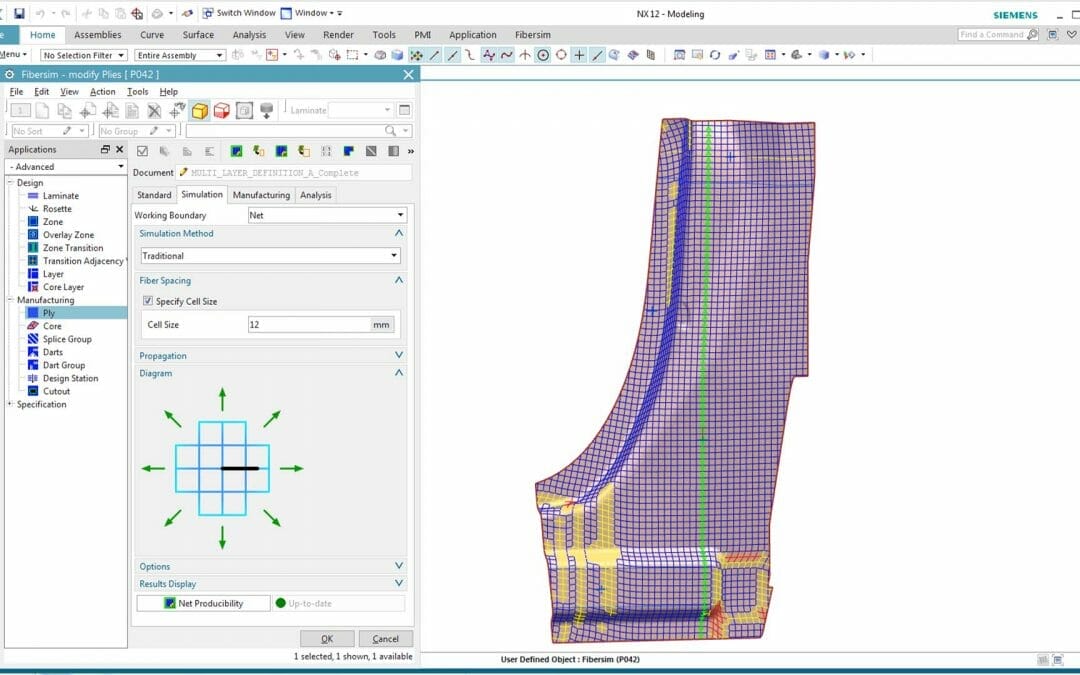The width and height of the screenshot is (1080, 675).
Task: Click the Cell Size input field
Action: click(x=309, y=324)
